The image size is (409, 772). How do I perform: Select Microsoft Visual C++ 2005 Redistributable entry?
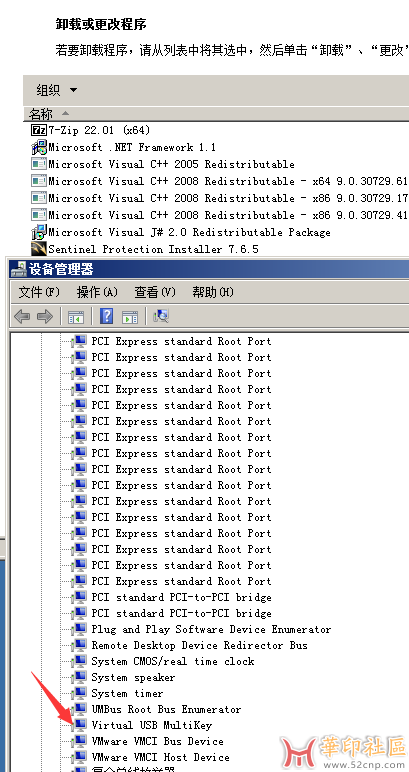pos(171,164)
